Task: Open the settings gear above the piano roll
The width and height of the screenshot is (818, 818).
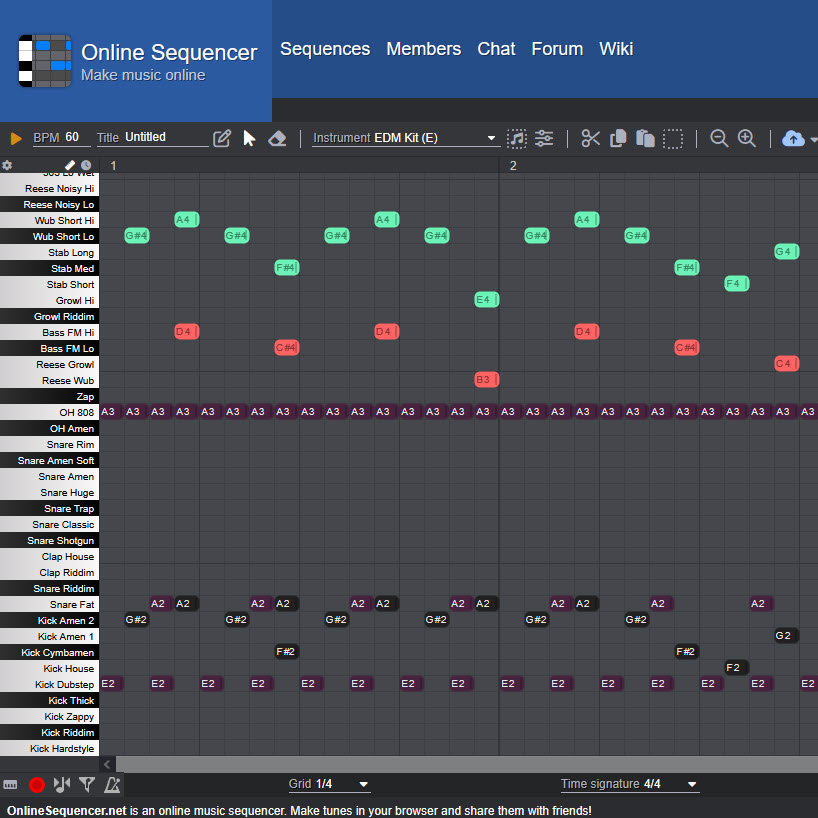Action: click(x=7, y=165)
